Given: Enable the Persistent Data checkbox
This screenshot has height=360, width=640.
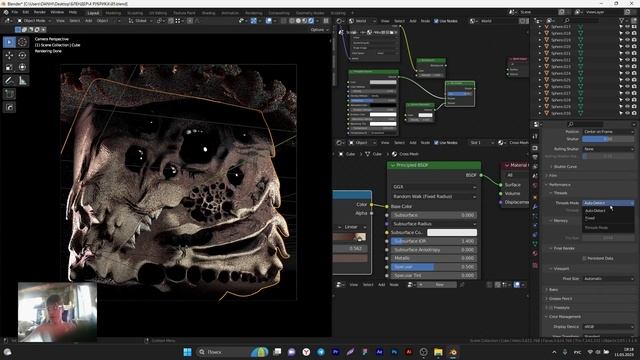Looking at the screenshot, I should pyautogui.click(x=584, y=258).
